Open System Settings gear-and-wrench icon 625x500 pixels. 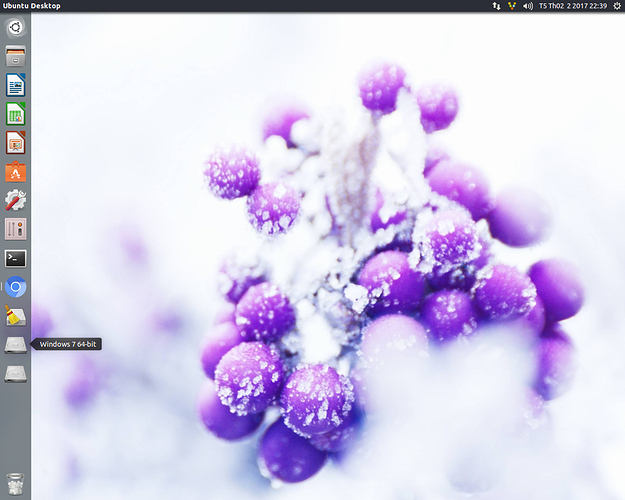tap(16, 200)
